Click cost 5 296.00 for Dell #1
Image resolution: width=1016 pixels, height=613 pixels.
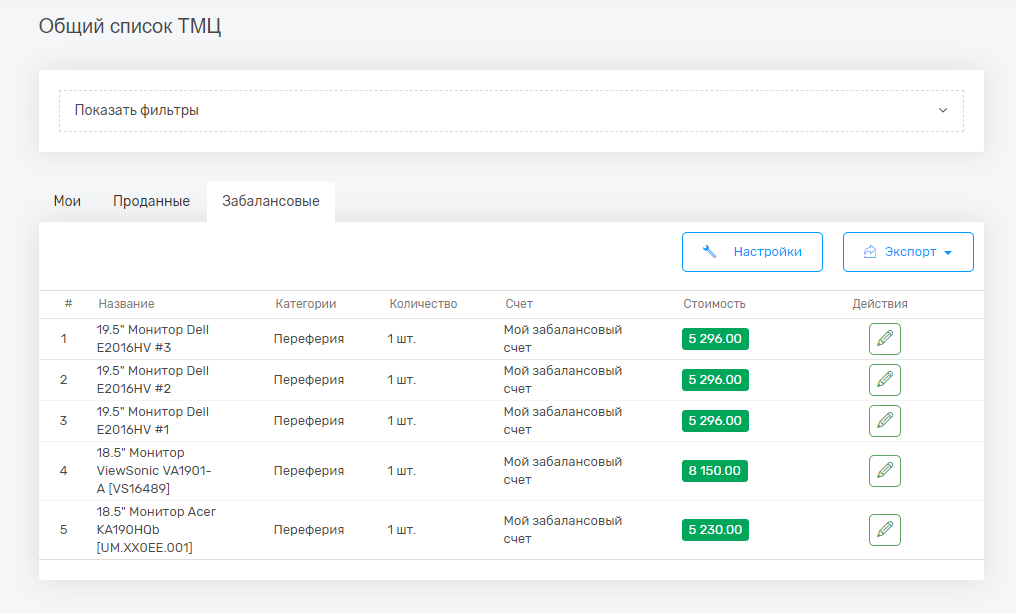tap(715, 421)
